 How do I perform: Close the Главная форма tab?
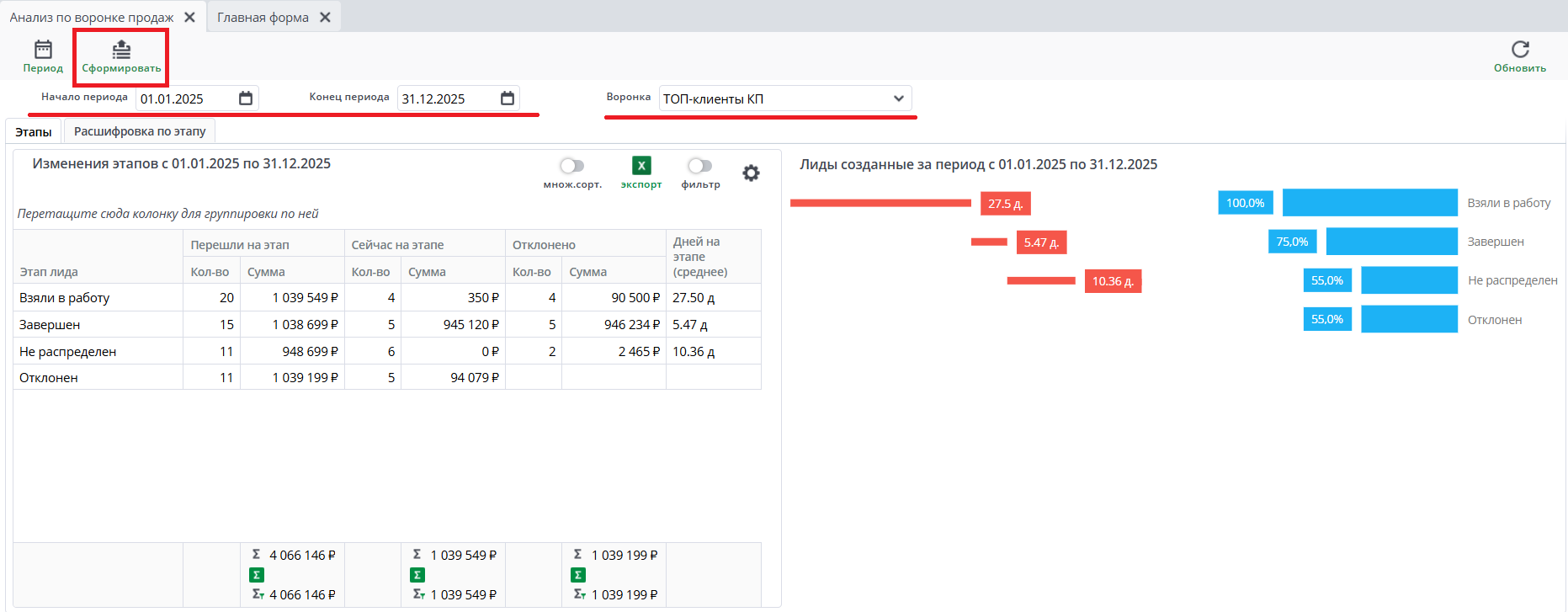pos(326,17)
